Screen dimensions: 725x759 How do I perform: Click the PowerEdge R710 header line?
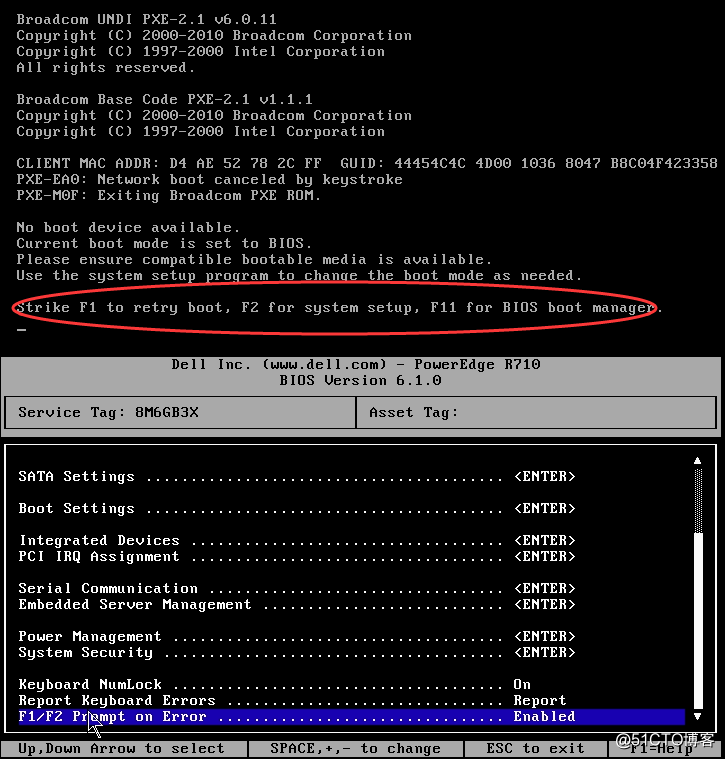[x=356, y=364]
